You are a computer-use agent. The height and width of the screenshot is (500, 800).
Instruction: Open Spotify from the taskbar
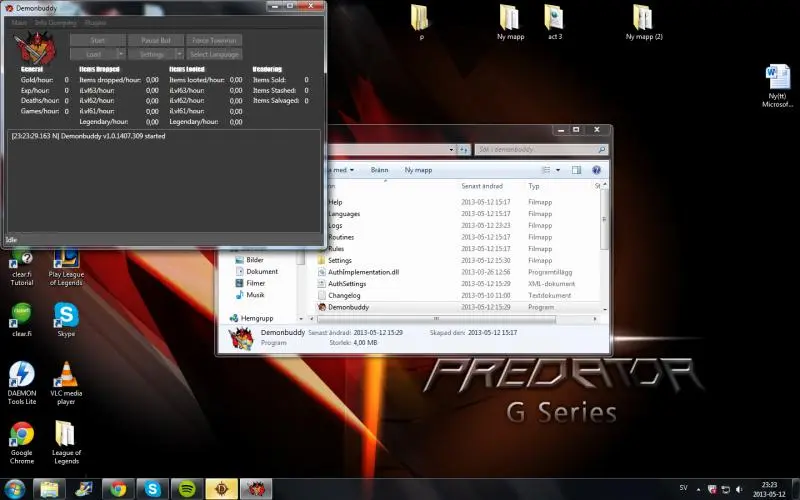point(187,489)
